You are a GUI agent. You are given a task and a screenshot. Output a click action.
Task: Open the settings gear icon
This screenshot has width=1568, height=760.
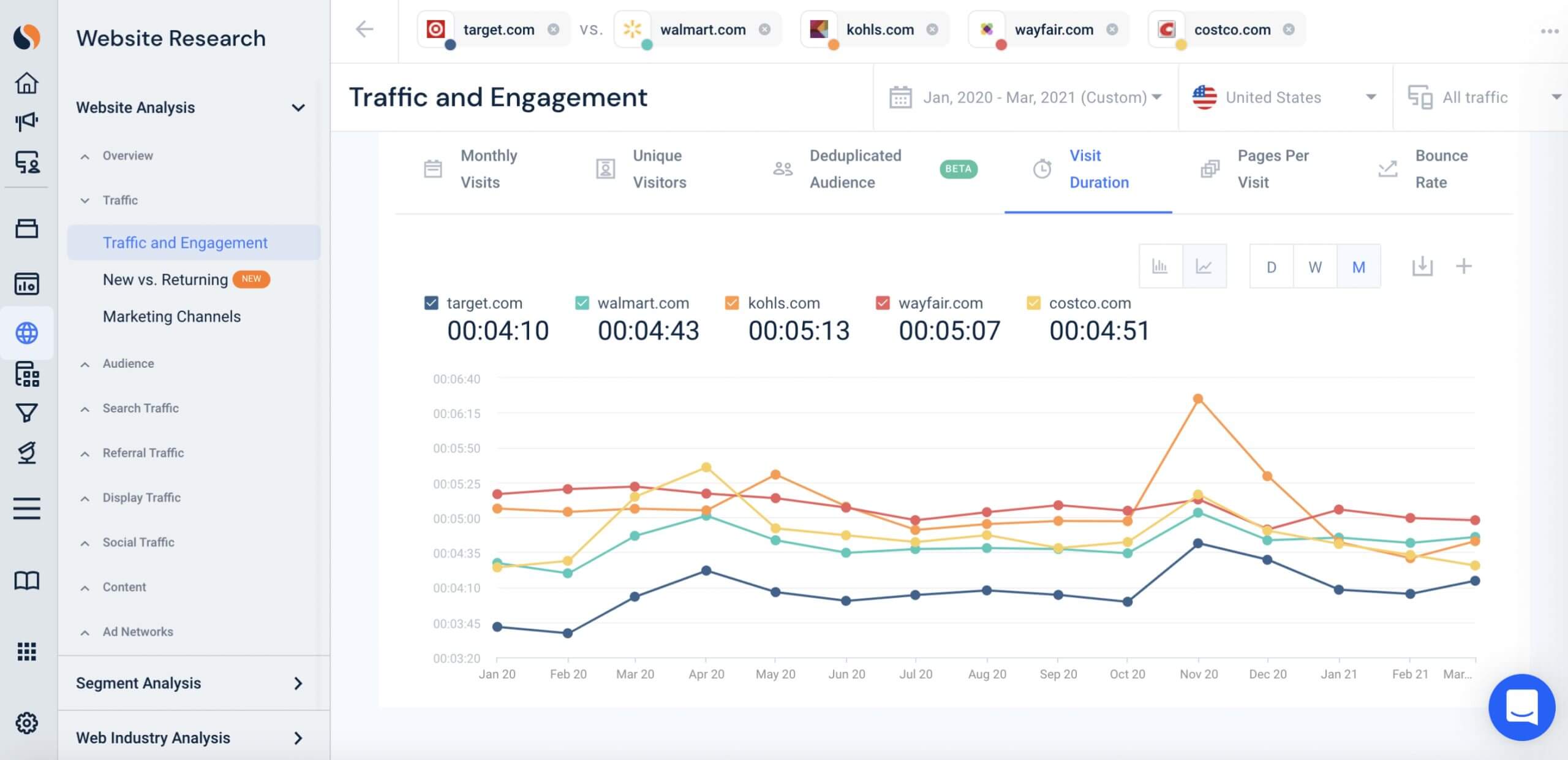(x=27, y=723)
